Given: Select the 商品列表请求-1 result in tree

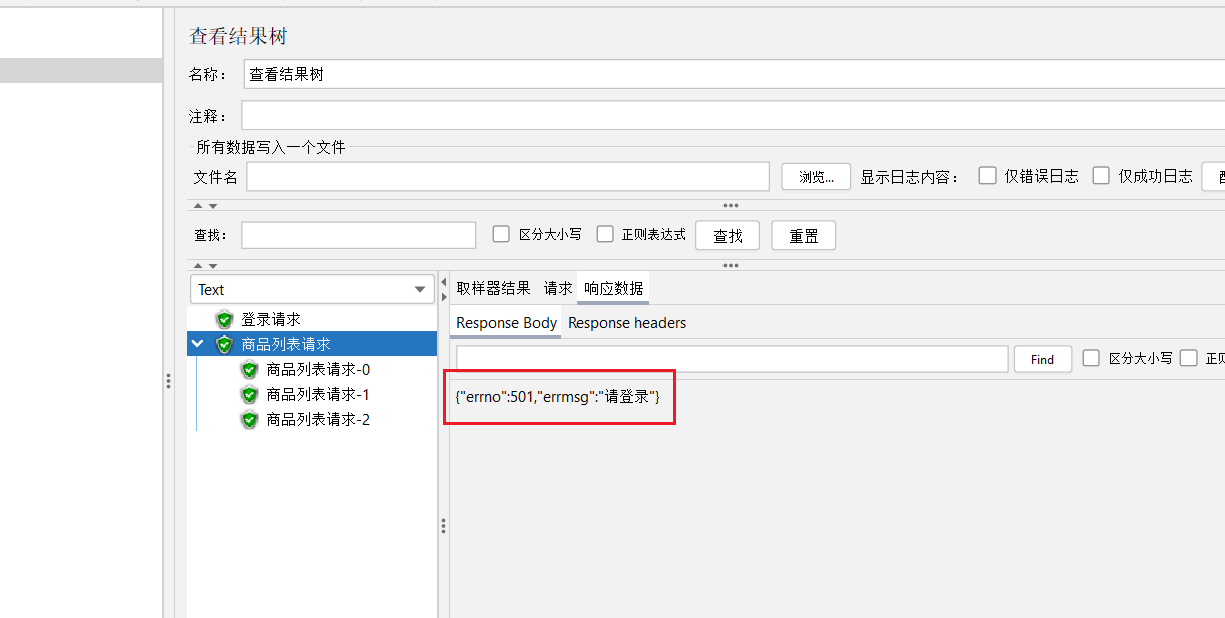Looking at the screenshot, I should pos(318,395).
